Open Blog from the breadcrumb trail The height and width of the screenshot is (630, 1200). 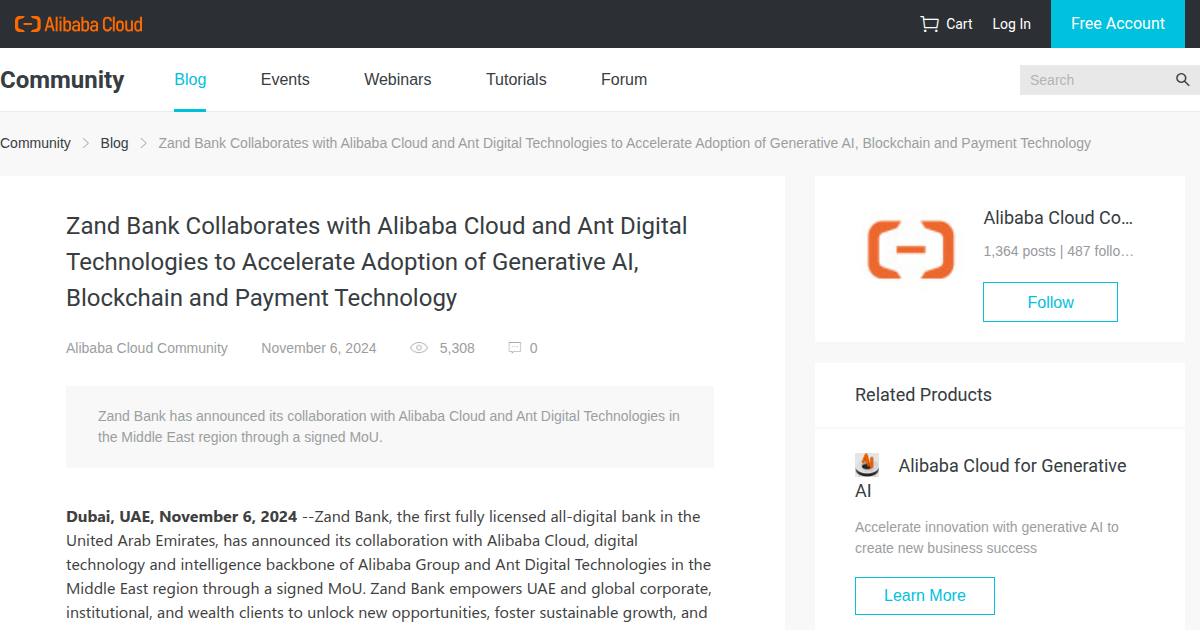click(x=114, y=143)
